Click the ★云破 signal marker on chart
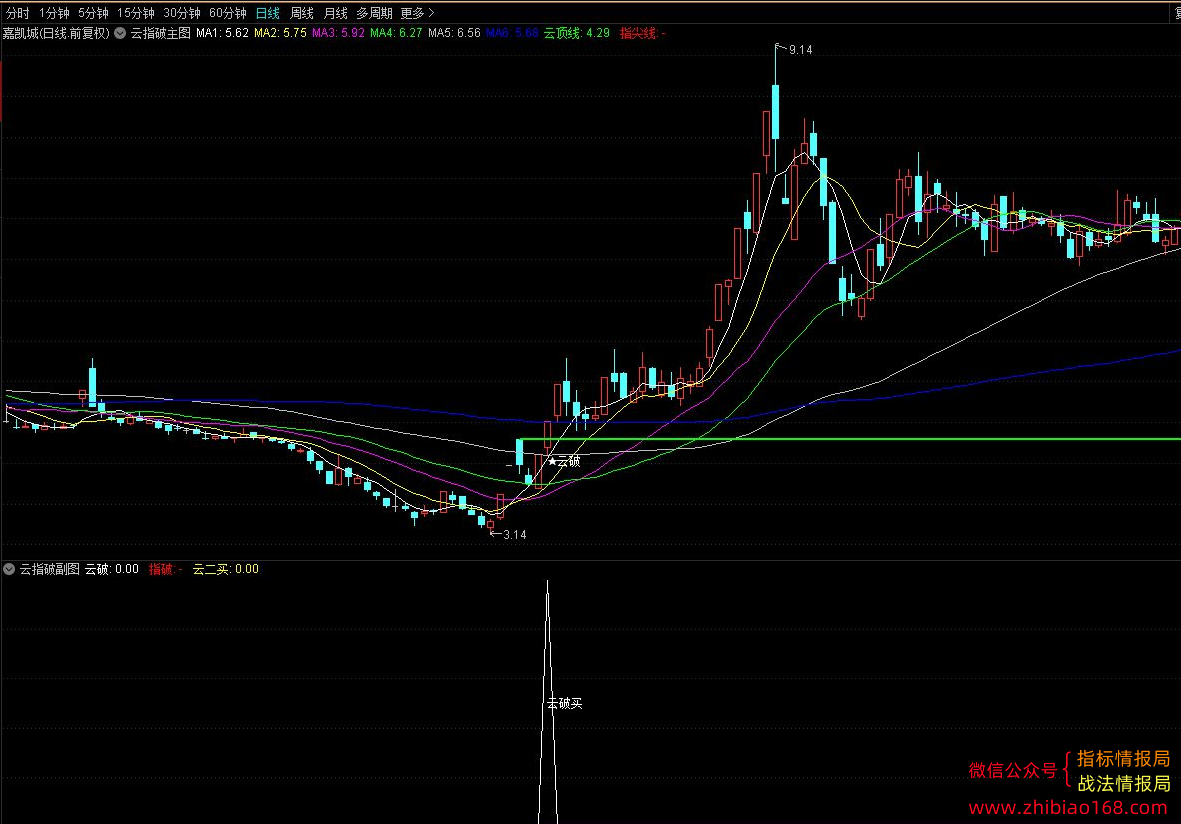1181x824 pixels. [564, 461]
